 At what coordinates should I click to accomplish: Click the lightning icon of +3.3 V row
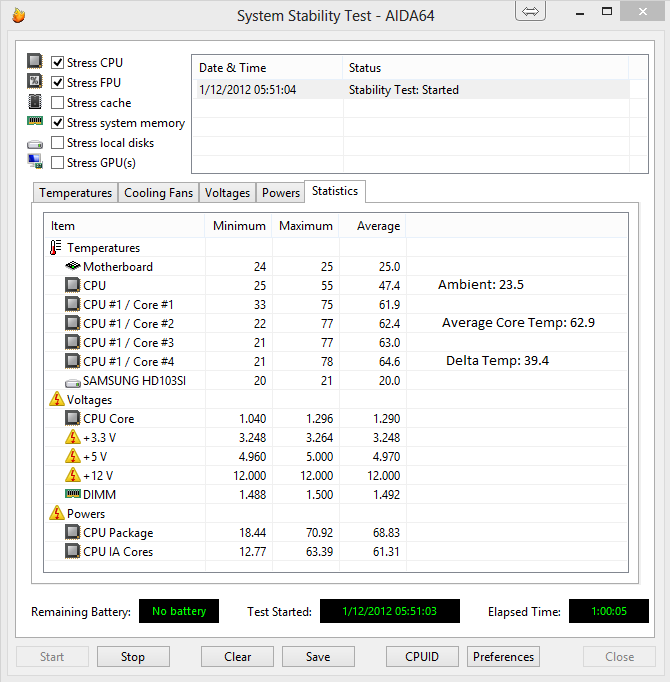click(73, 437)
